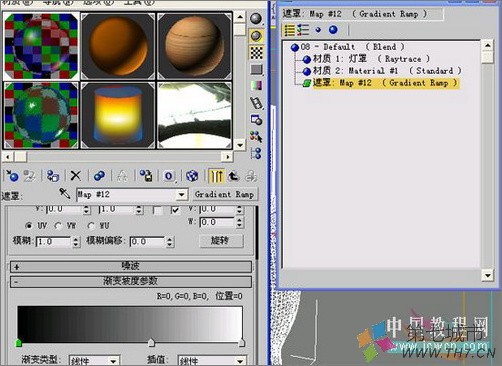Click the Gradient Ramp type button
Image resolution: width=502 pixels, height=366 pixels.
click(x=224, y=194)
